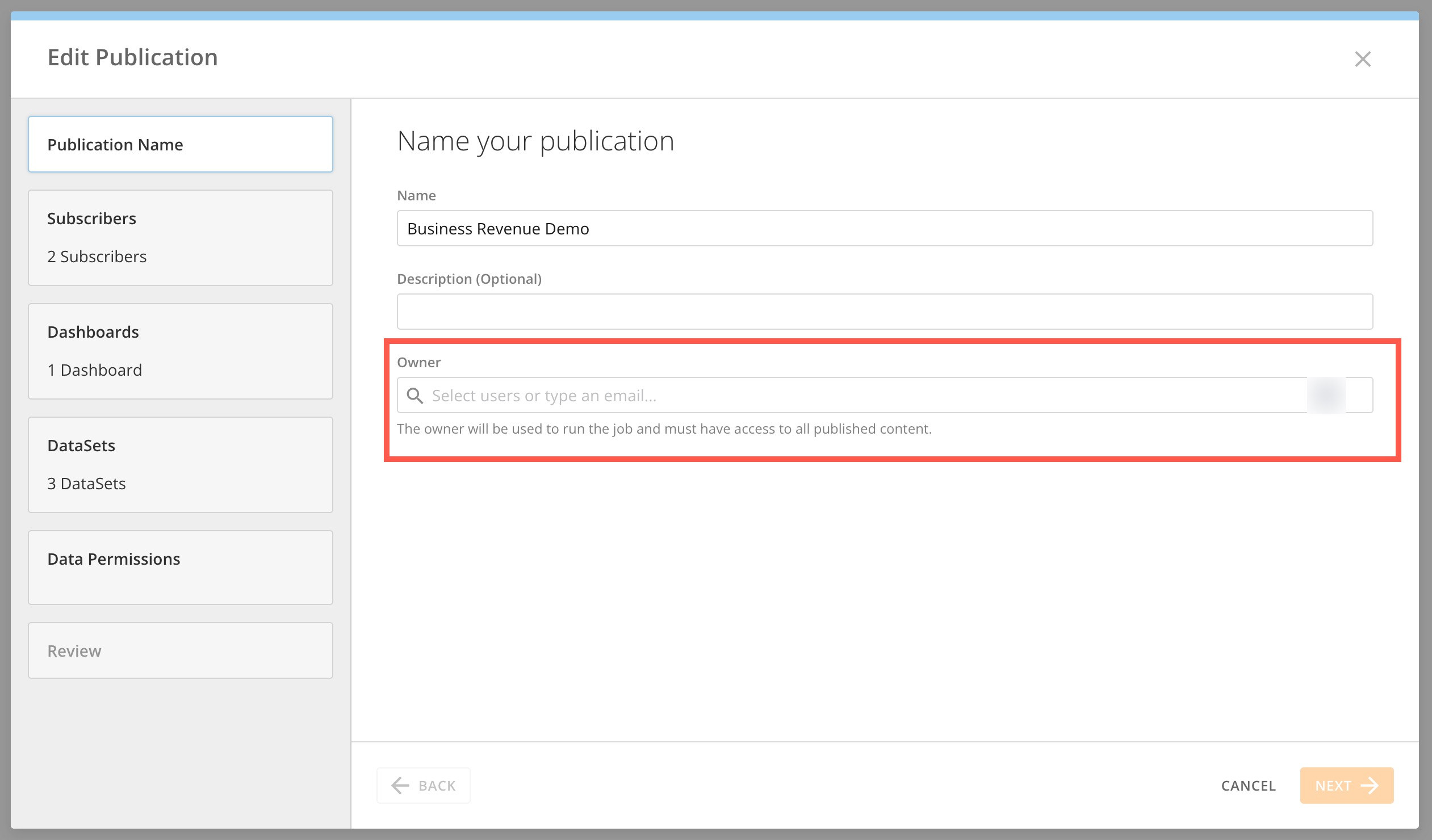This screenshot has width=1432, height=840.
Task: Select the text Business Revenue Demo
Action: pos(498,228)
